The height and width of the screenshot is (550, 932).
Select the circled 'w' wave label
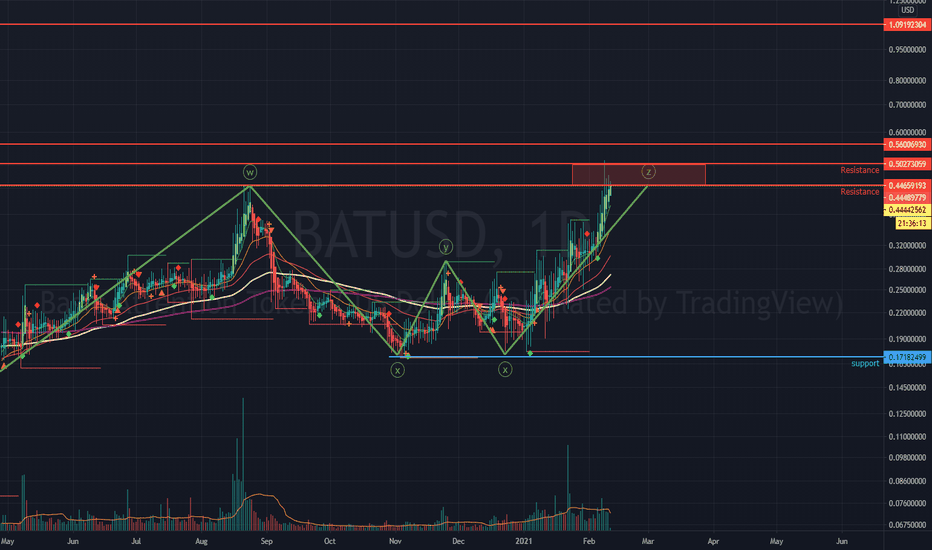(250, 172)
